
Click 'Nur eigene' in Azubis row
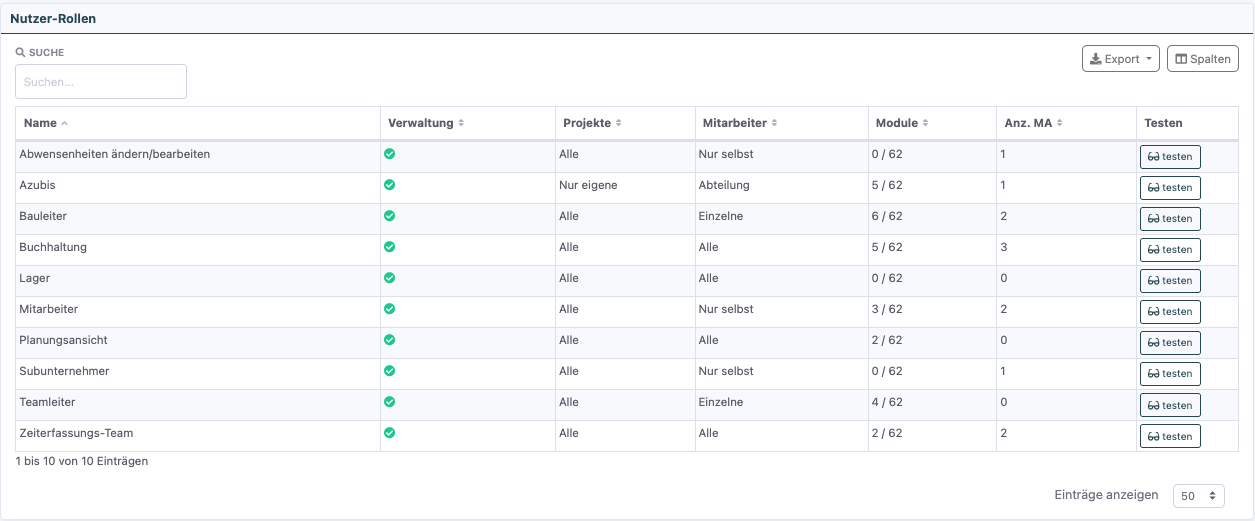click(588, 185)
